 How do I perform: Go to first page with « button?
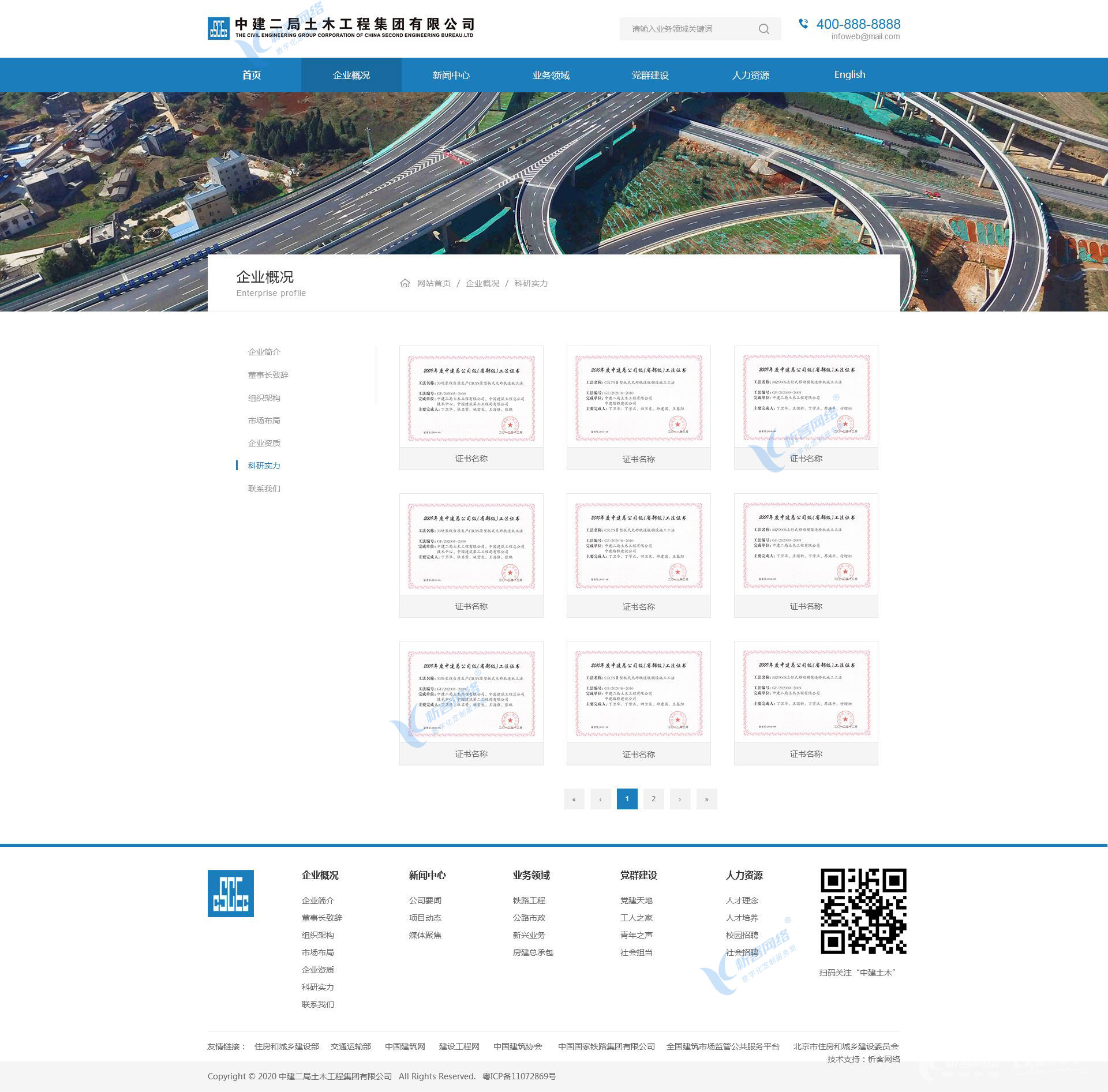pyautogui.click(x=574, y=799)
